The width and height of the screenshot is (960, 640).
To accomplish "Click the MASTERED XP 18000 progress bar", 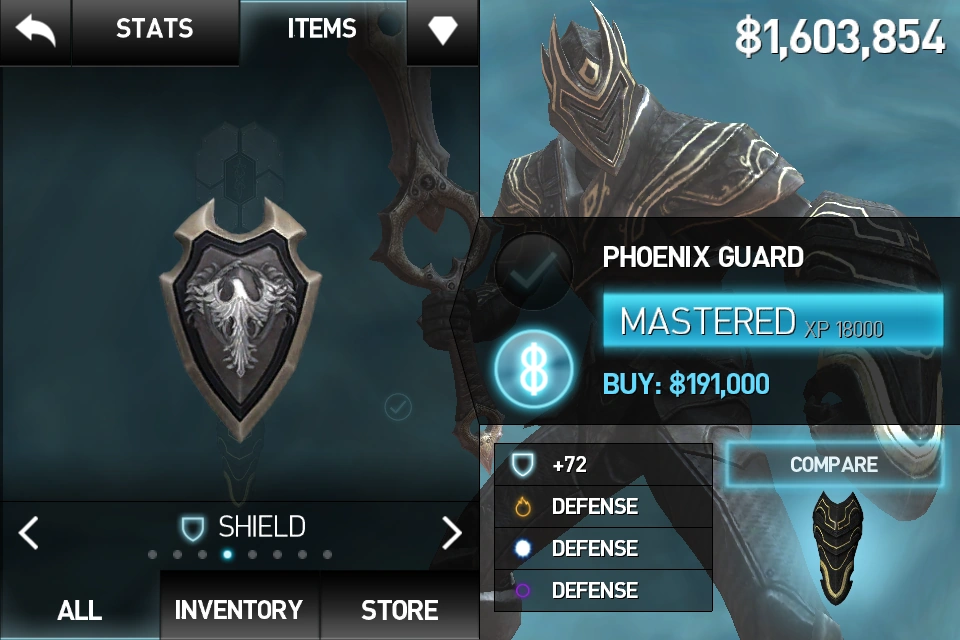I will coord(773,321).
